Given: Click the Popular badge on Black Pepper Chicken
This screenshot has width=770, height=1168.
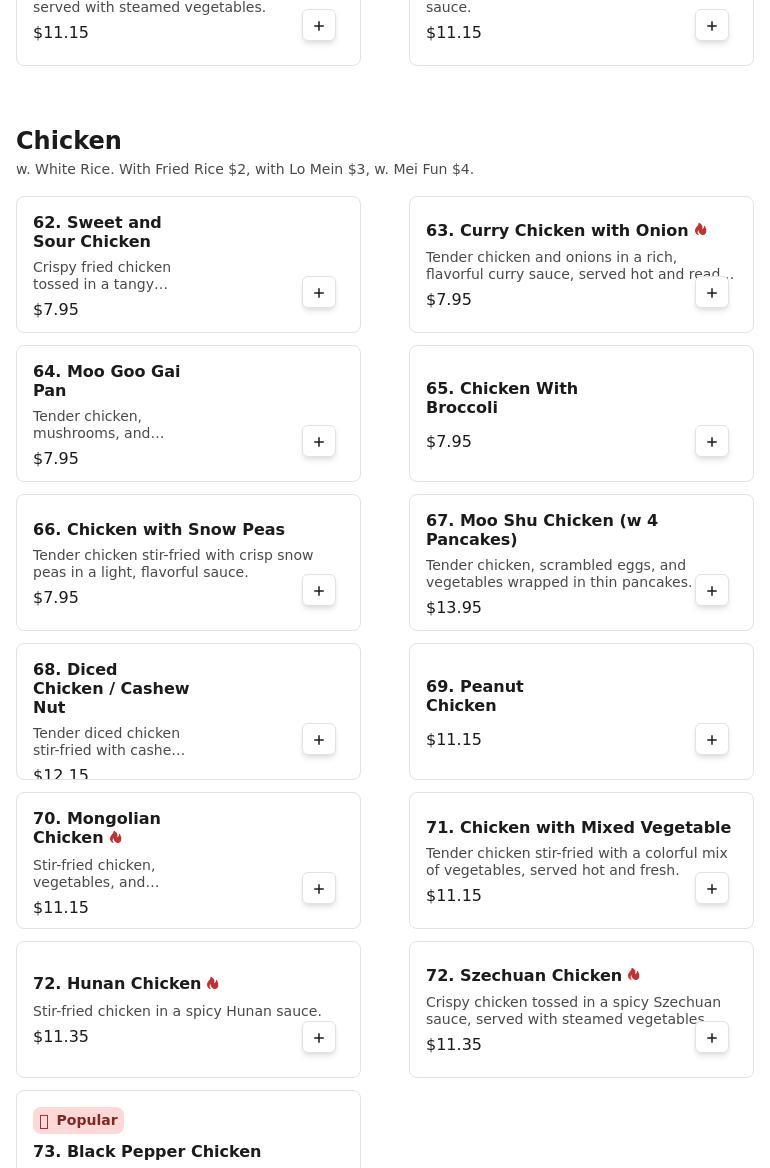Looking at the screenshot, I should click(x=78, y=1120).
